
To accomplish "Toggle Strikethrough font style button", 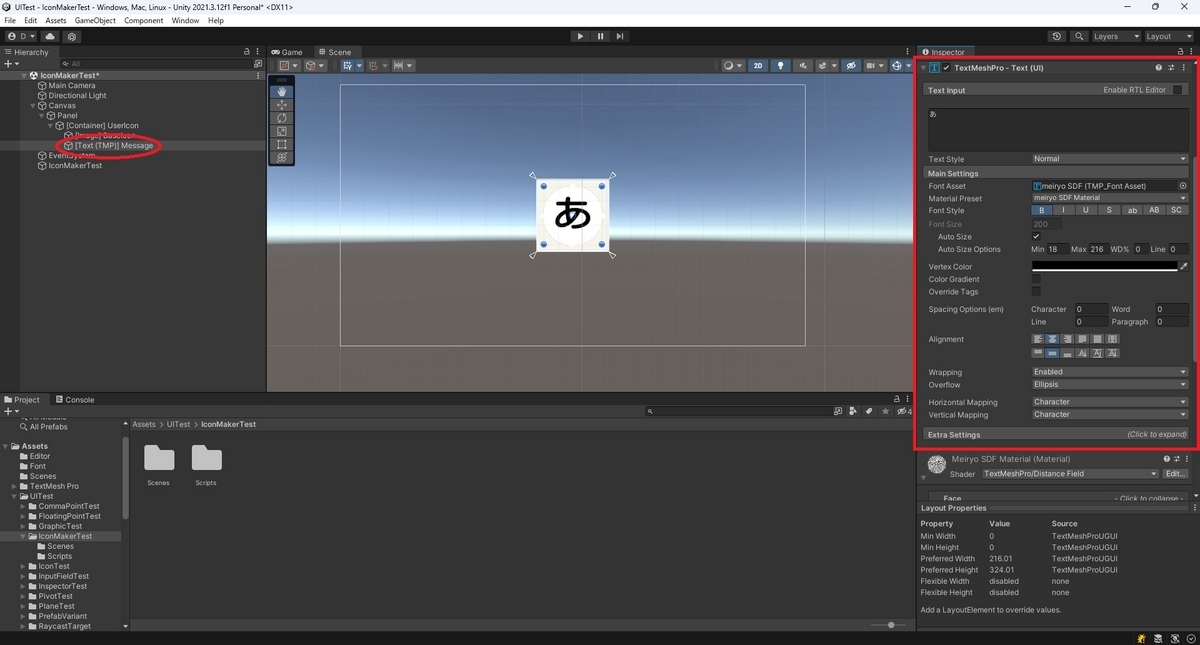I will click(1109, 211).
